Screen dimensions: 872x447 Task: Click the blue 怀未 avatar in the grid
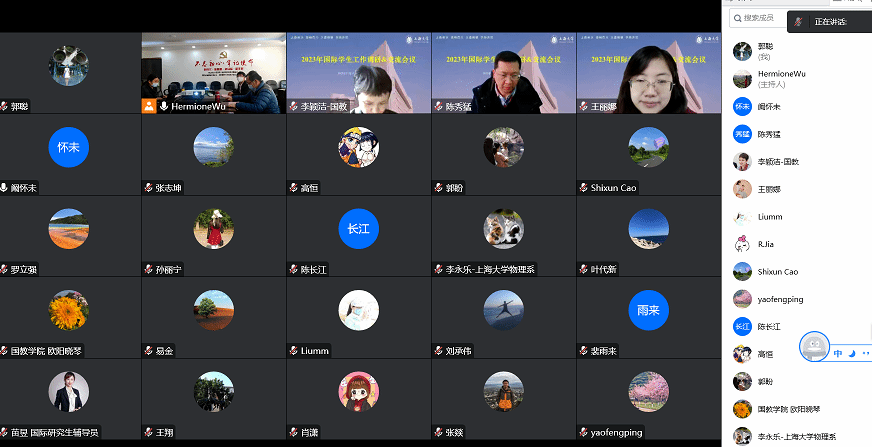click(69, 147)
